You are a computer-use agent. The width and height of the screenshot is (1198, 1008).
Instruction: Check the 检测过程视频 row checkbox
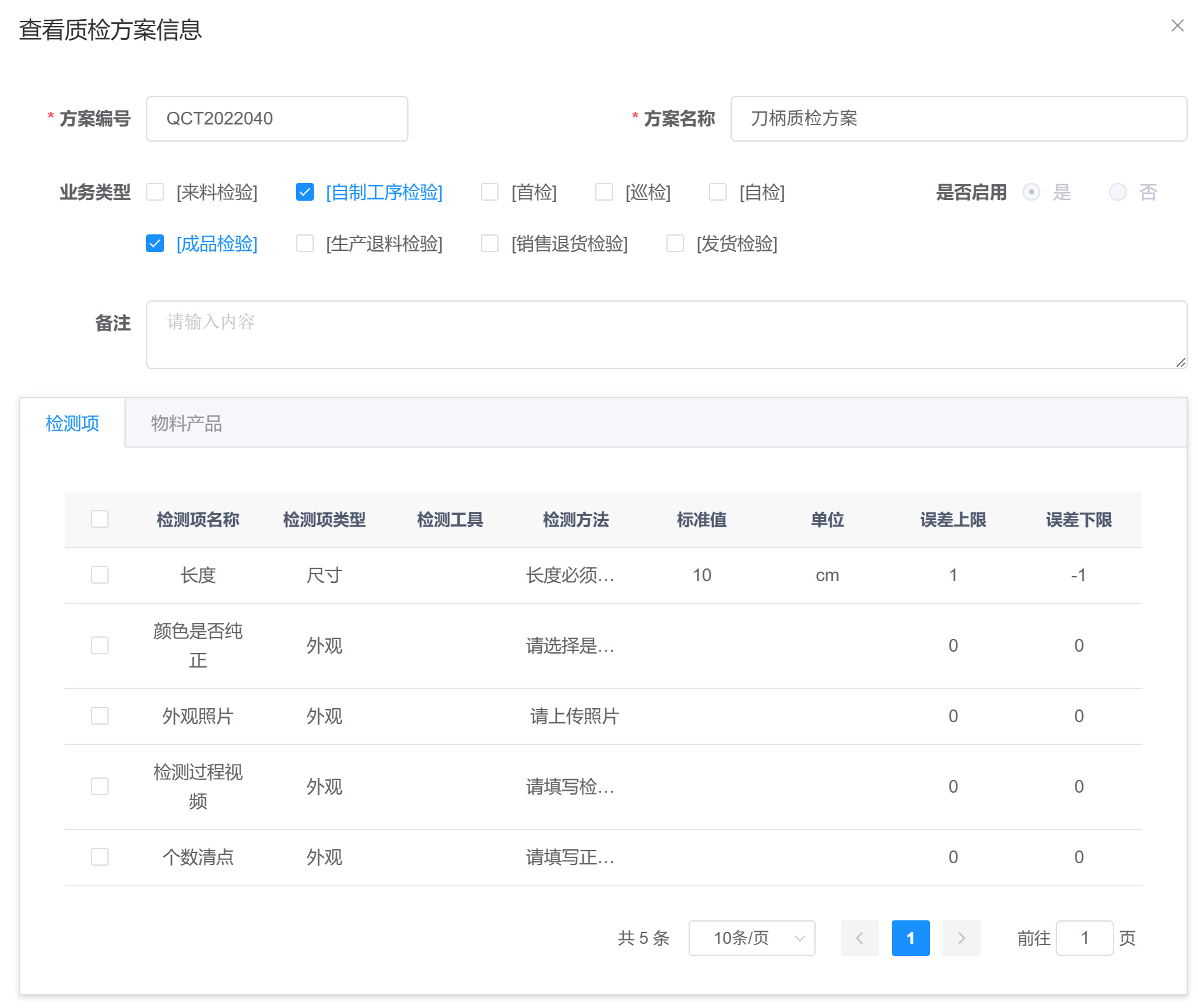tap(100, 786)
